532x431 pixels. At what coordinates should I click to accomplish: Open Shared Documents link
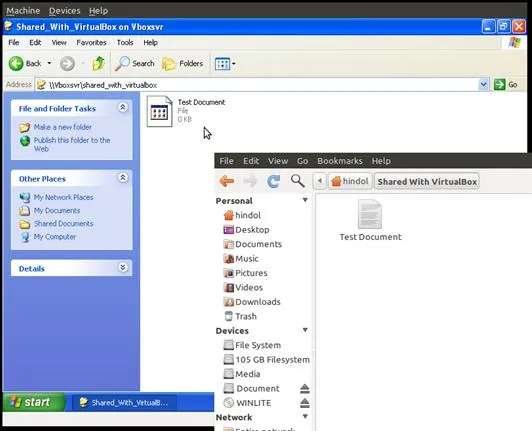[x=63, y=224]
